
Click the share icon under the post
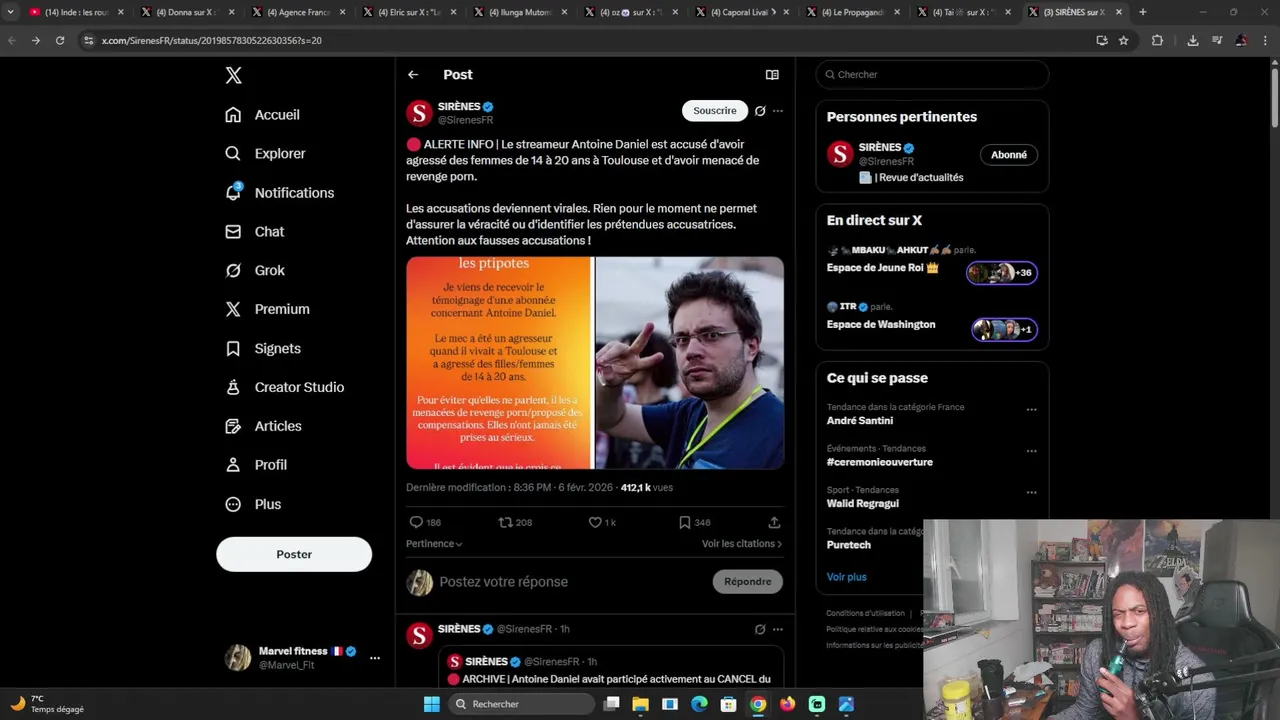pyautogui.click(x=774, y=522)
